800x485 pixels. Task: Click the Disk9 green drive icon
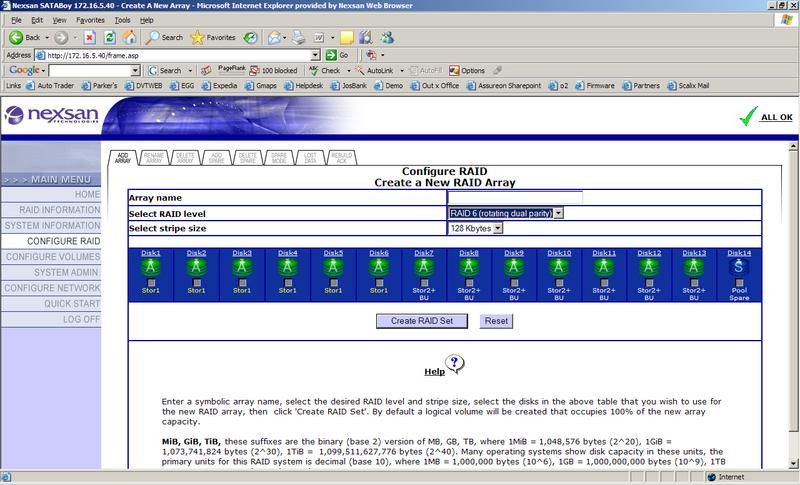pyautogui.click(x=514, y=267)
